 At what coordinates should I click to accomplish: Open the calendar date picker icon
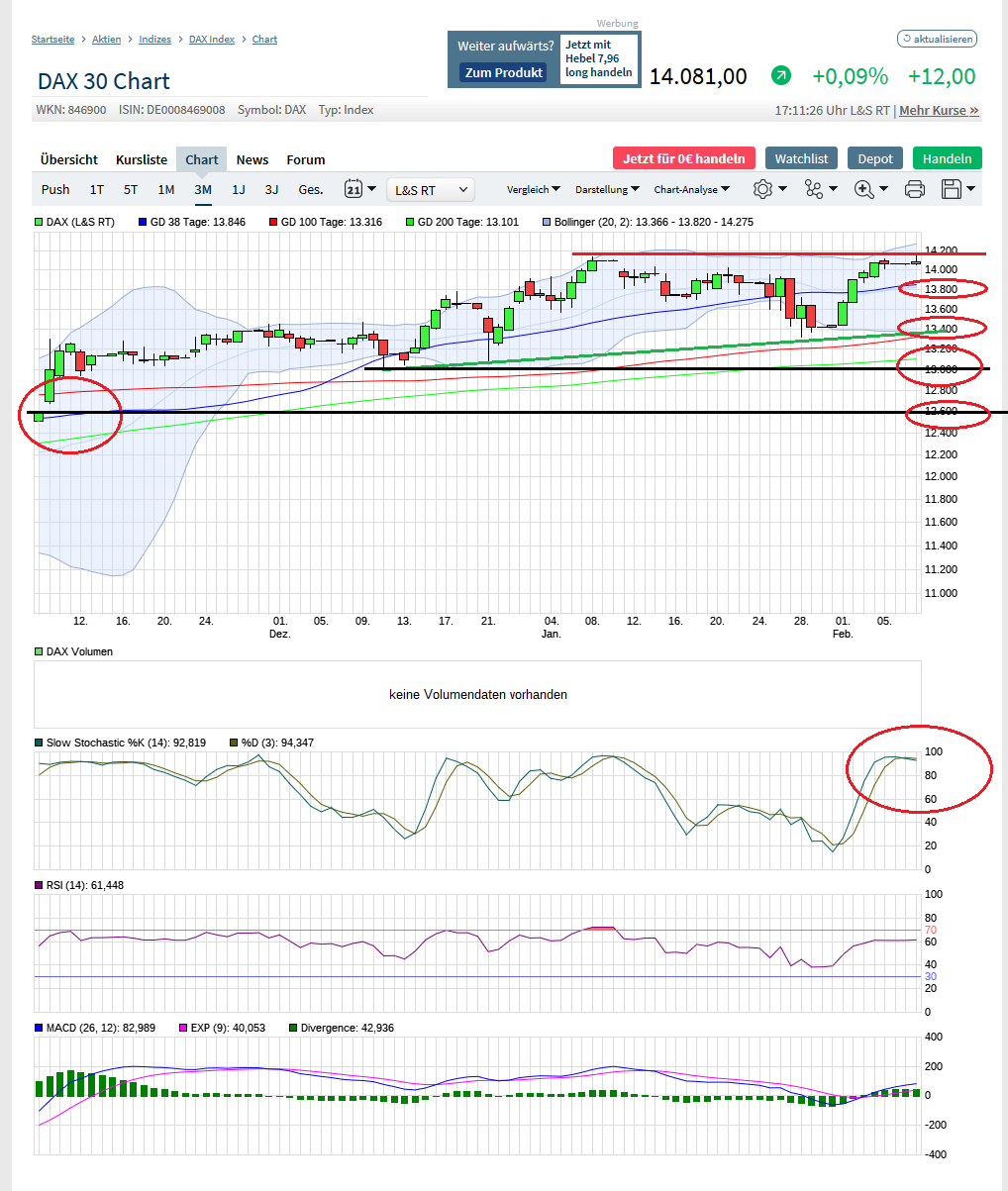[354, 188]
